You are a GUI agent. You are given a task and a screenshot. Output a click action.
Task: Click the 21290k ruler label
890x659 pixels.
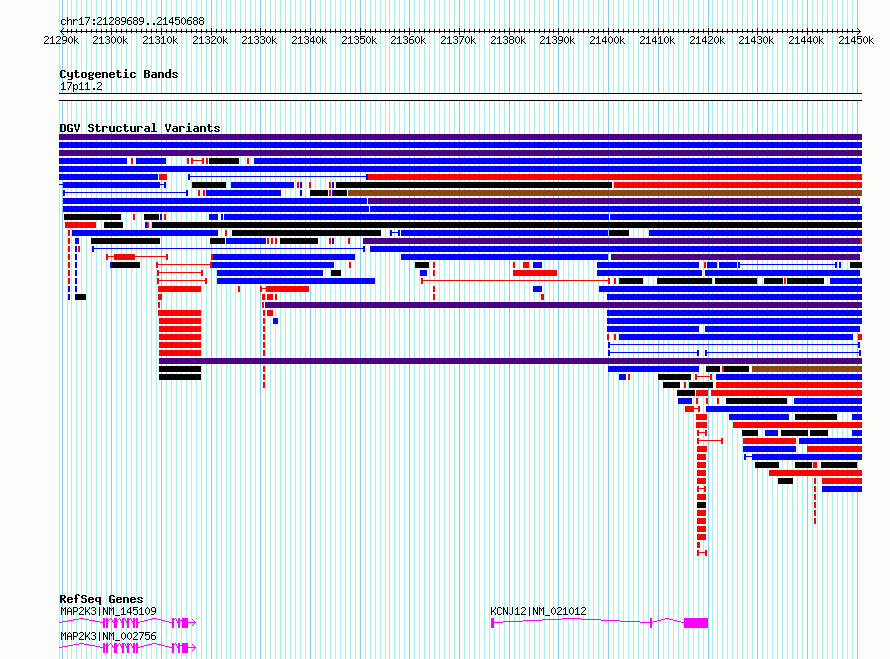pos(61,40)
